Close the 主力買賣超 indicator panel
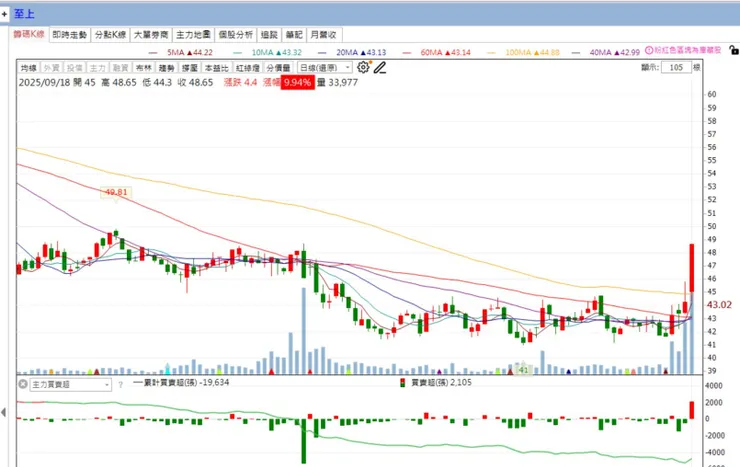The height and width of the screenshot is (467, 740). click(x=23, y=384)
